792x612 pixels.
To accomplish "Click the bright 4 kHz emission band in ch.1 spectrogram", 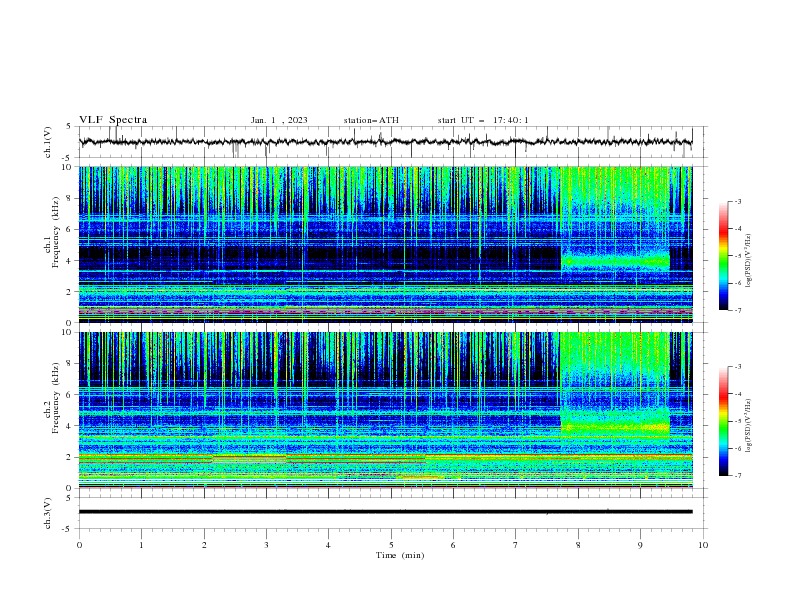I will [x=615, y=261].
